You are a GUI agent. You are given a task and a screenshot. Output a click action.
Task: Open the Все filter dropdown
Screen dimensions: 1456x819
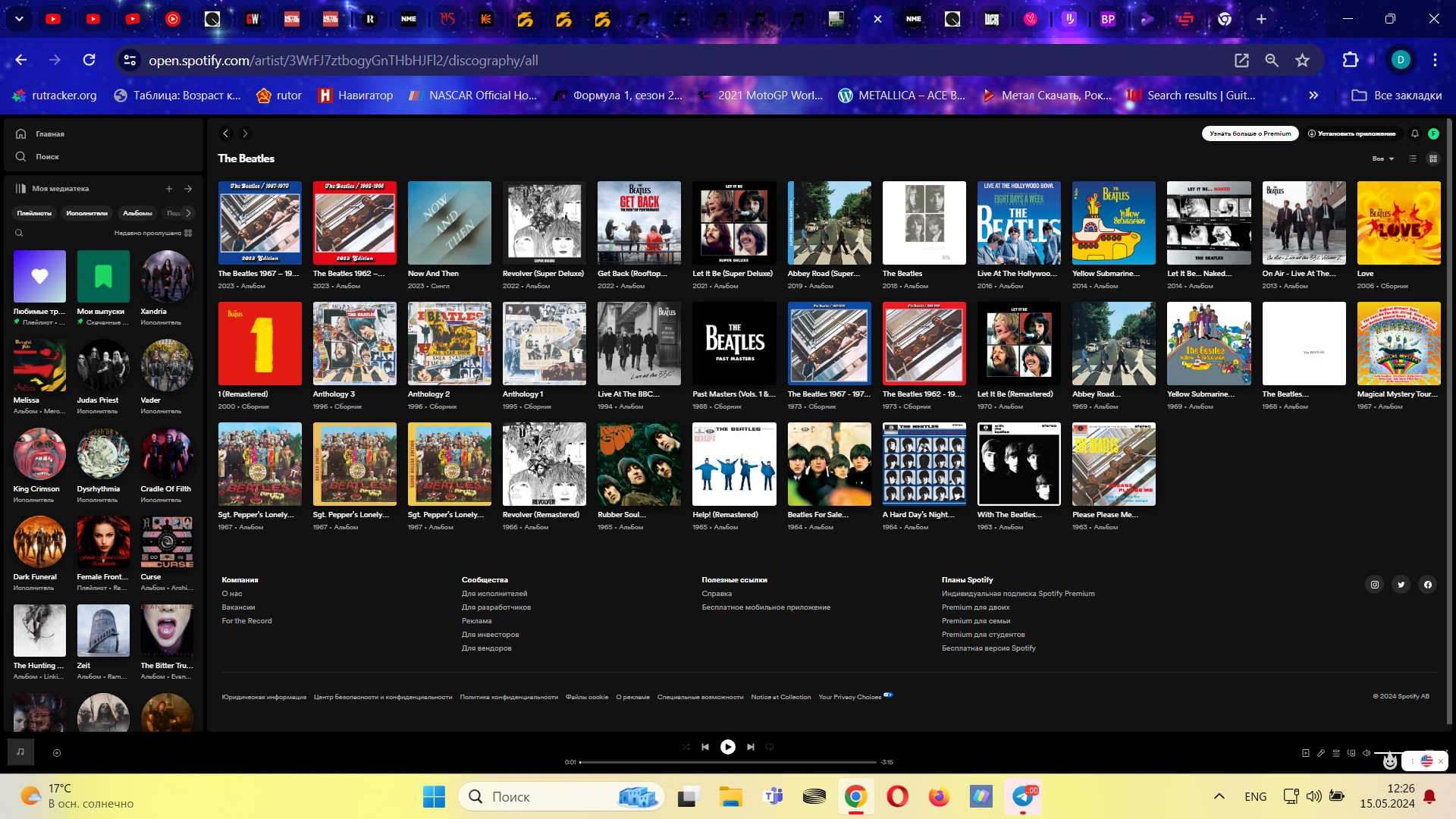pos(1383,158)
